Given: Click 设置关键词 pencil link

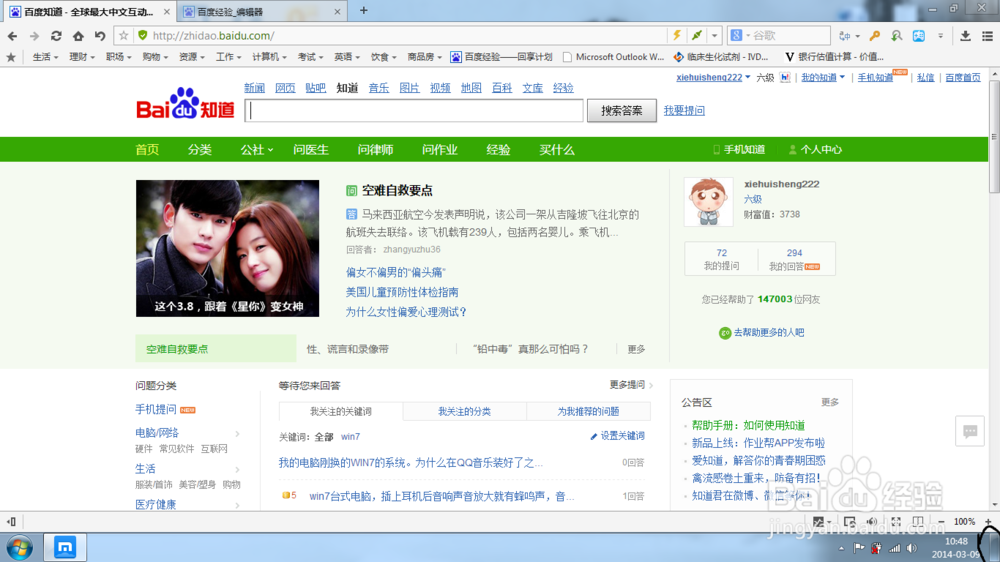Looking at the screenshot, I should (x=617, y=436).
